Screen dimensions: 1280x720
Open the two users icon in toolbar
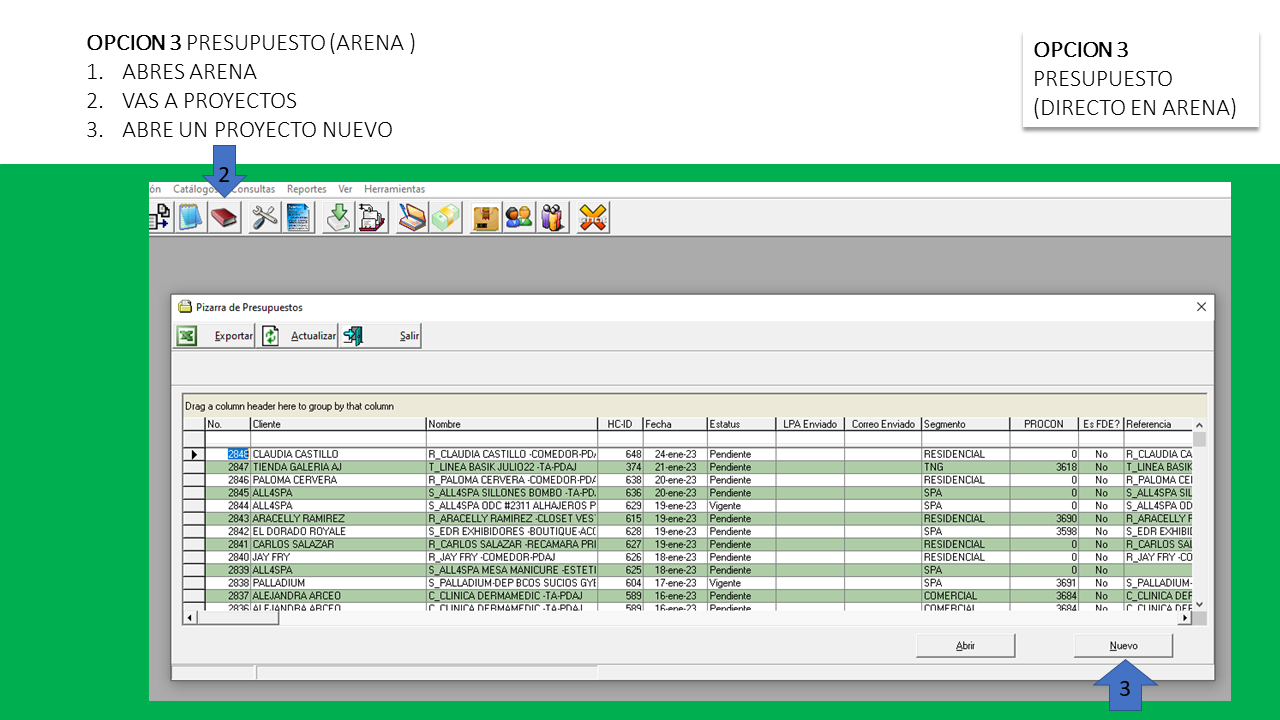[519, 217]
